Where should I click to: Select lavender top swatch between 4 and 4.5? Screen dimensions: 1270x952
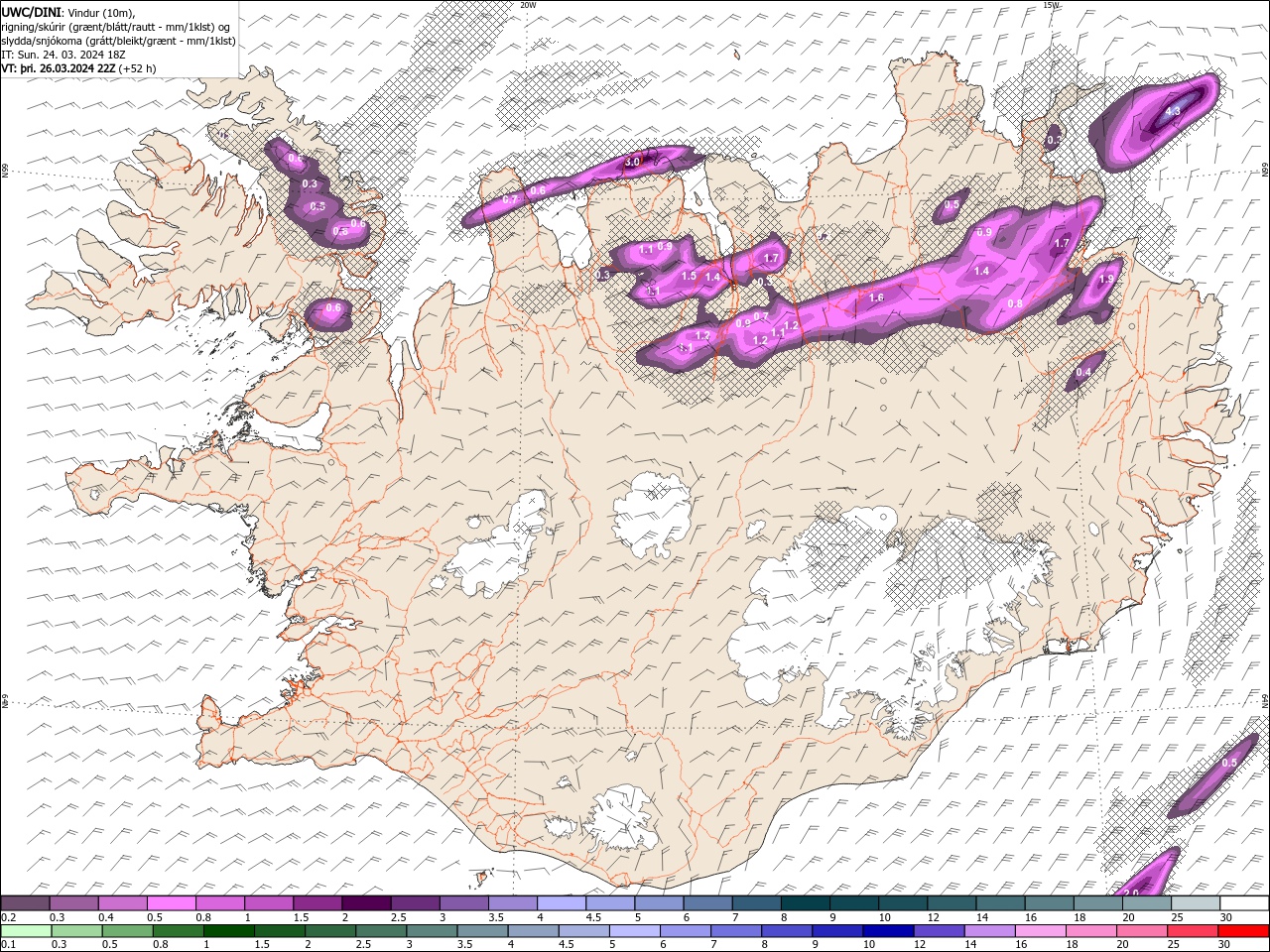click(x=561, y=903)
